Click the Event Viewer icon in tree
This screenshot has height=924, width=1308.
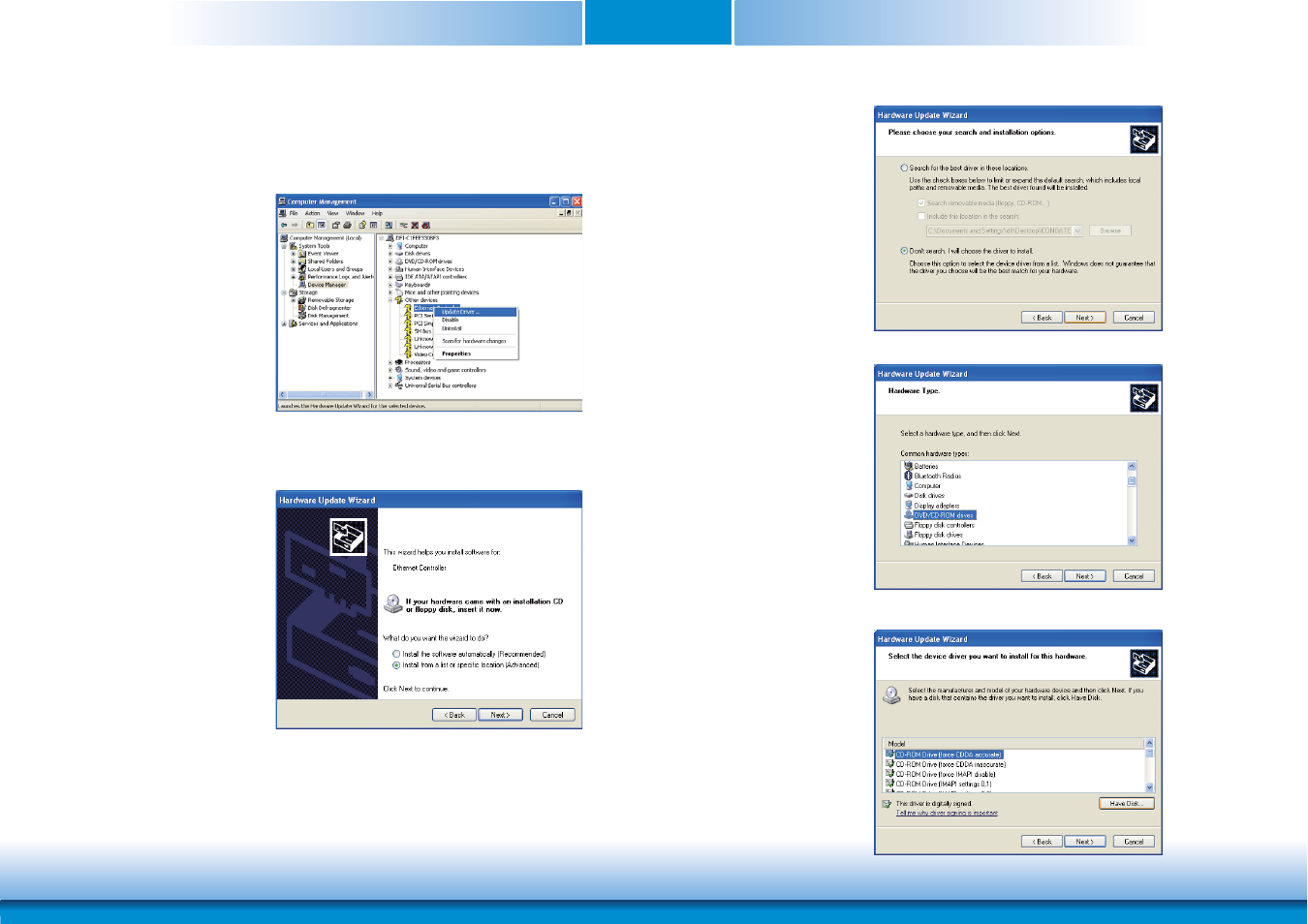click(x=302, y=254)
